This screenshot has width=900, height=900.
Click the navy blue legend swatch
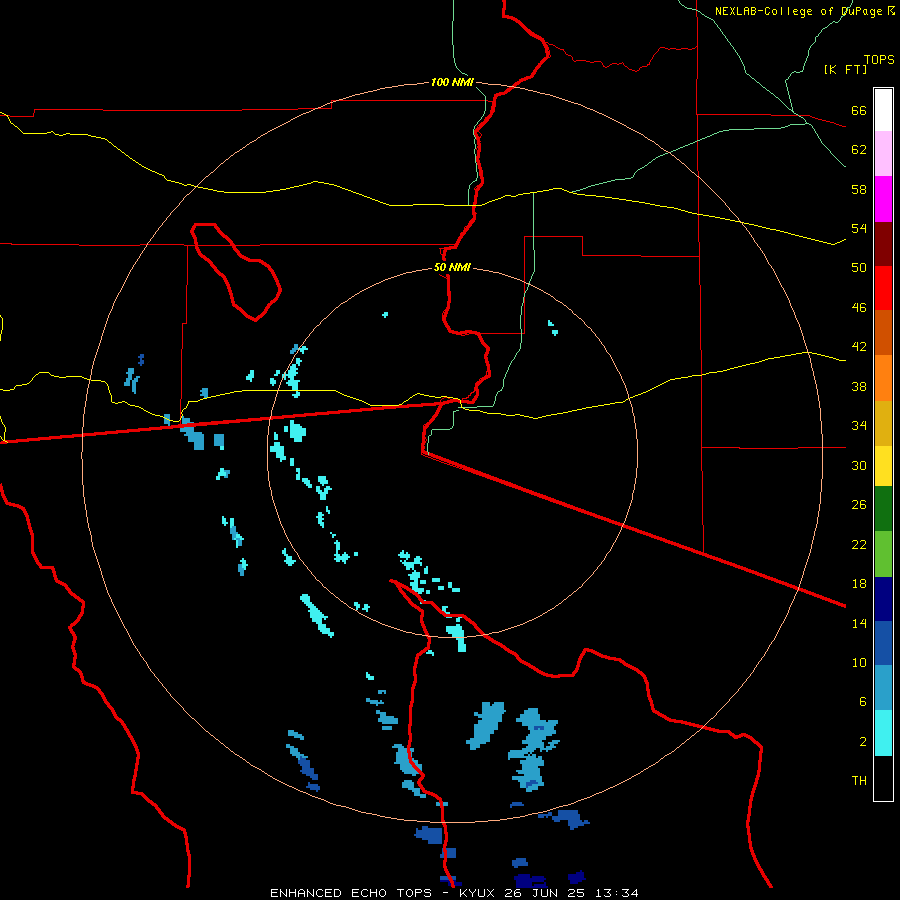[x=883, y=599]
